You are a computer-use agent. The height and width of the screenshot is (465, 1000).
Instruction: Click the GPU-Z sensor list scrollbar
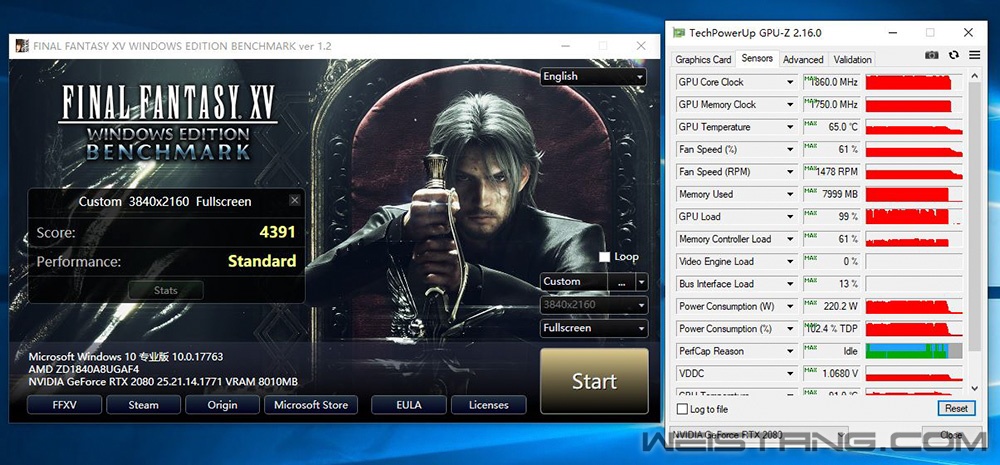974,217
